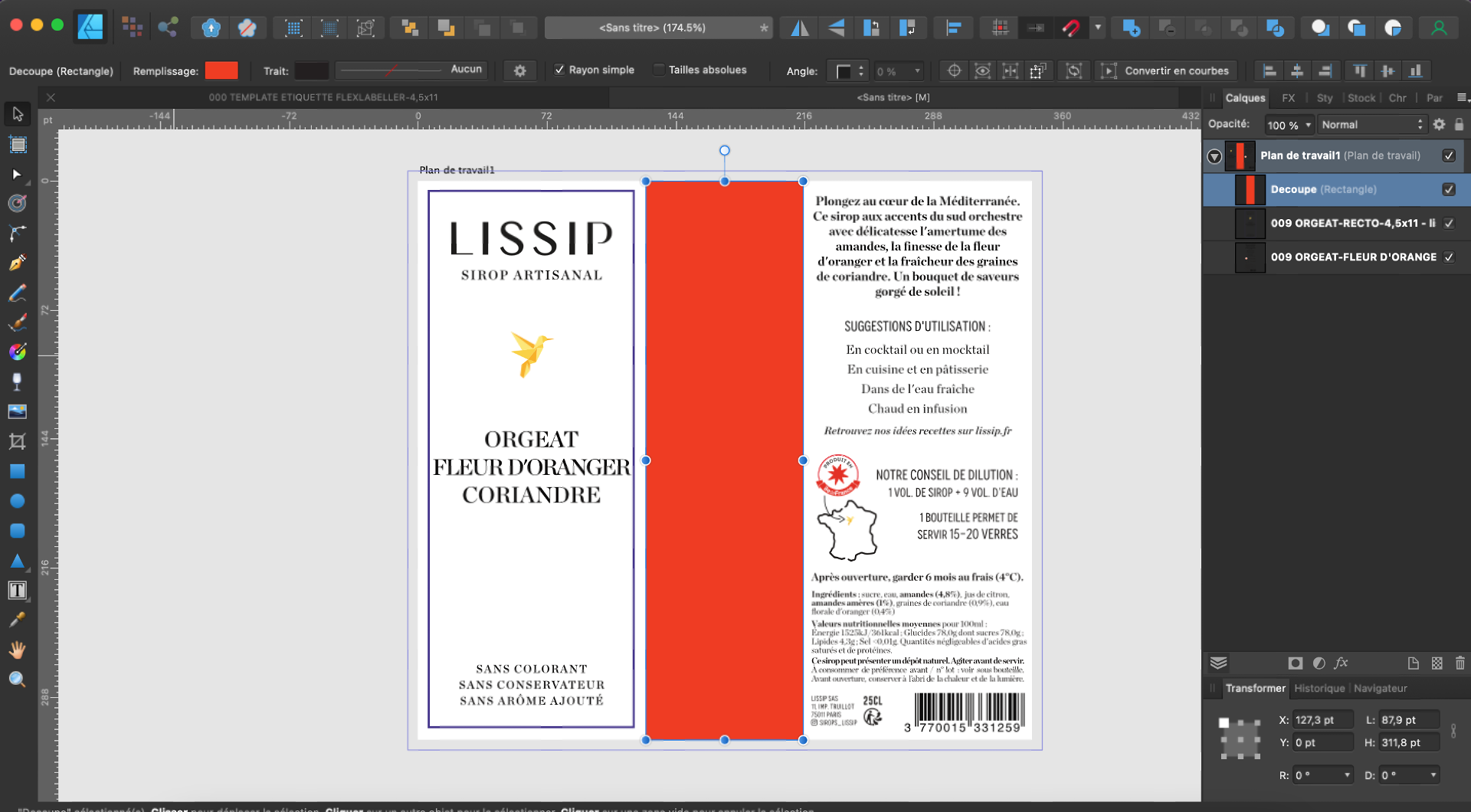Add layer effects with fx icon
1471x812 pixels.
(x=1342, y=663)
